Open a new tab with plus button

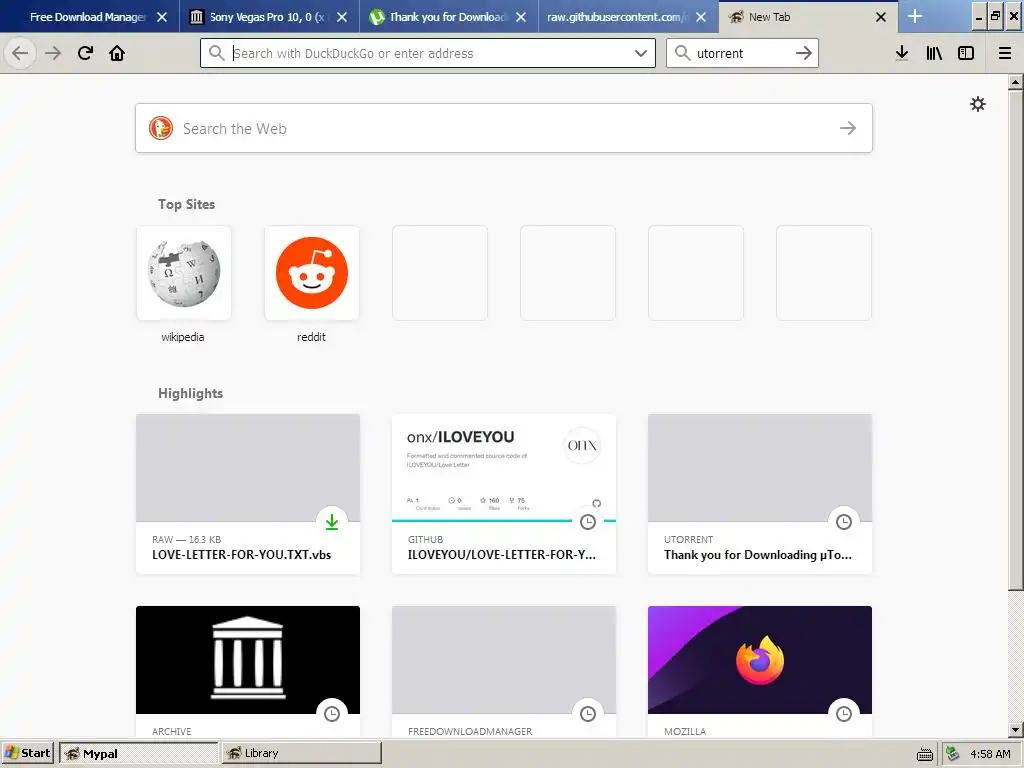pyautogui.click(x=915, y=16)
